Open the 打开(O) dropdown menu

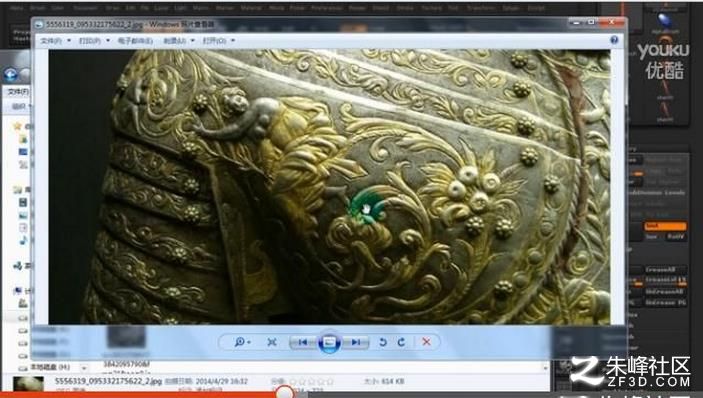pos(218,41)
